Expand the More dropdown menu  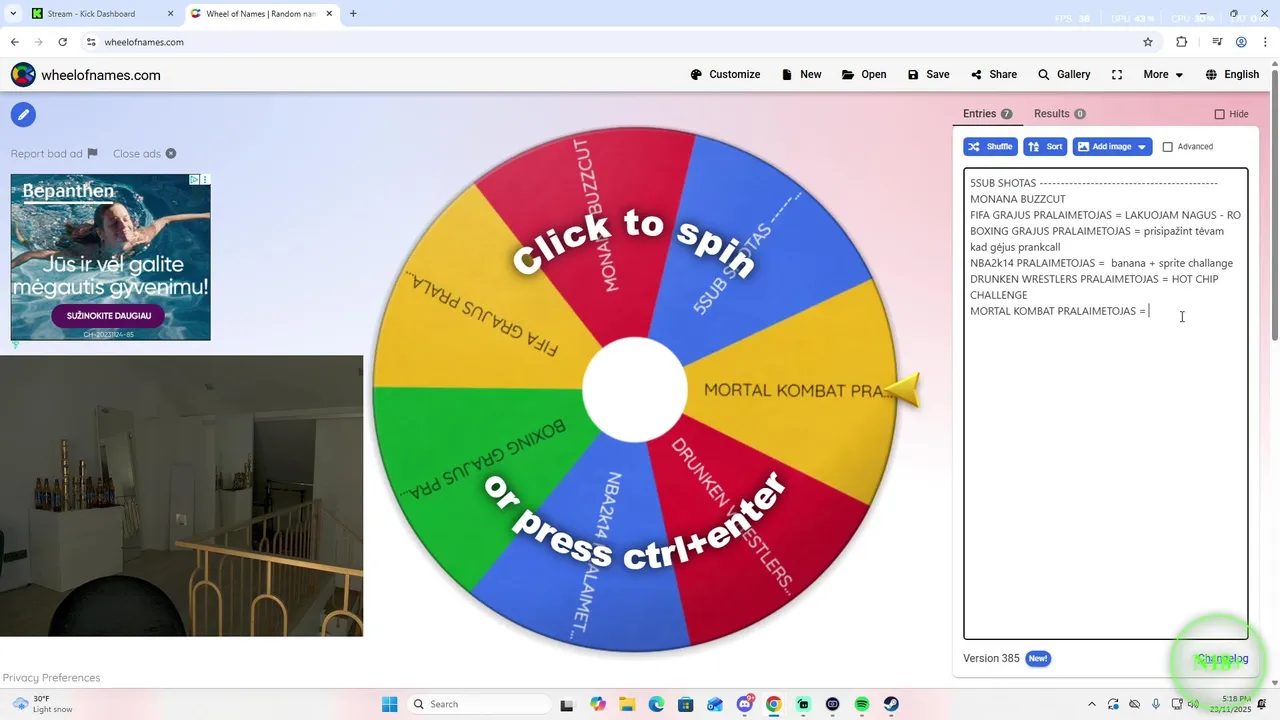click(x=1164, y=75)
